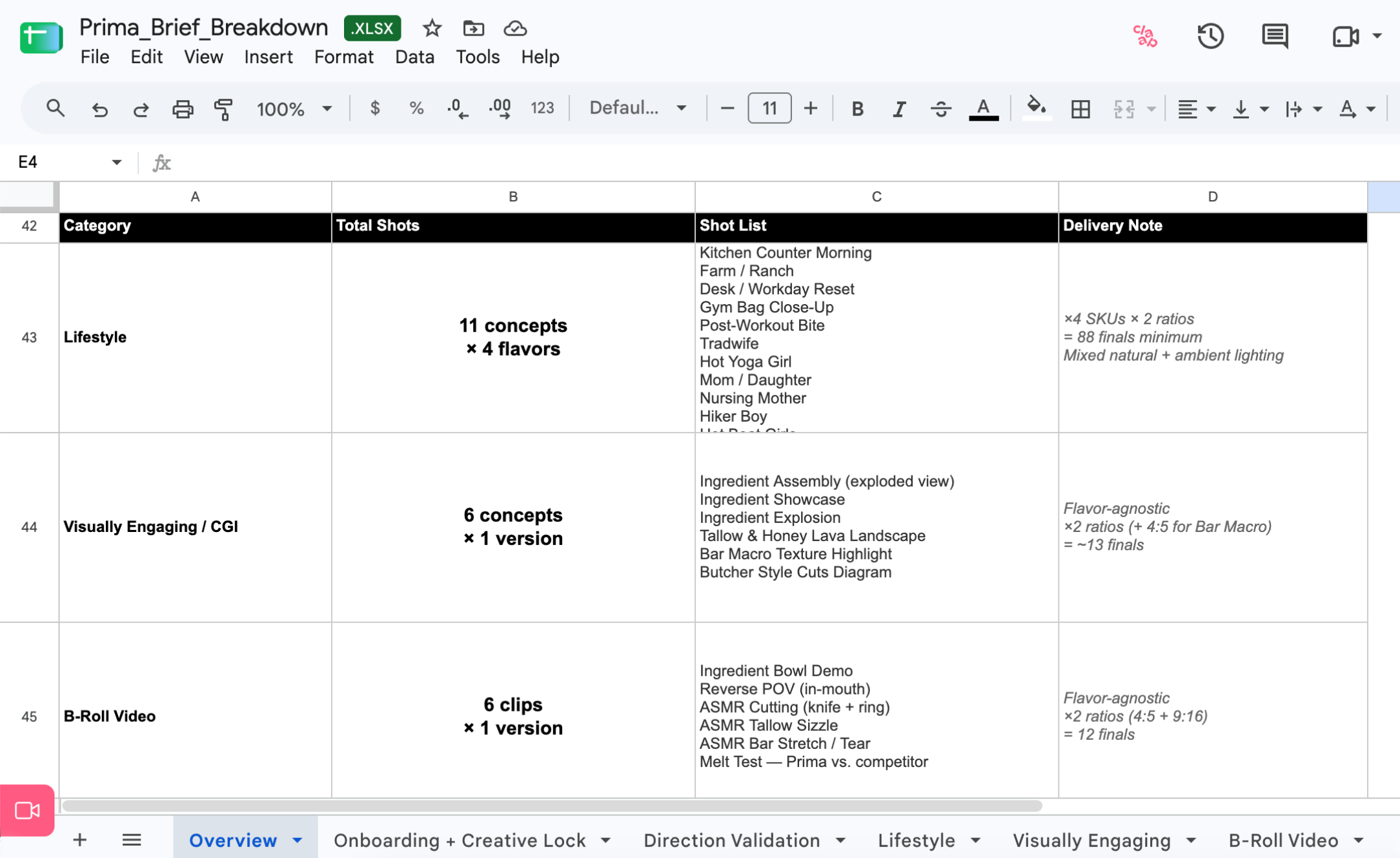Open text wrapping dropdown
The width and height of the screenshot is (1400, 858).
click(1303, 108)
